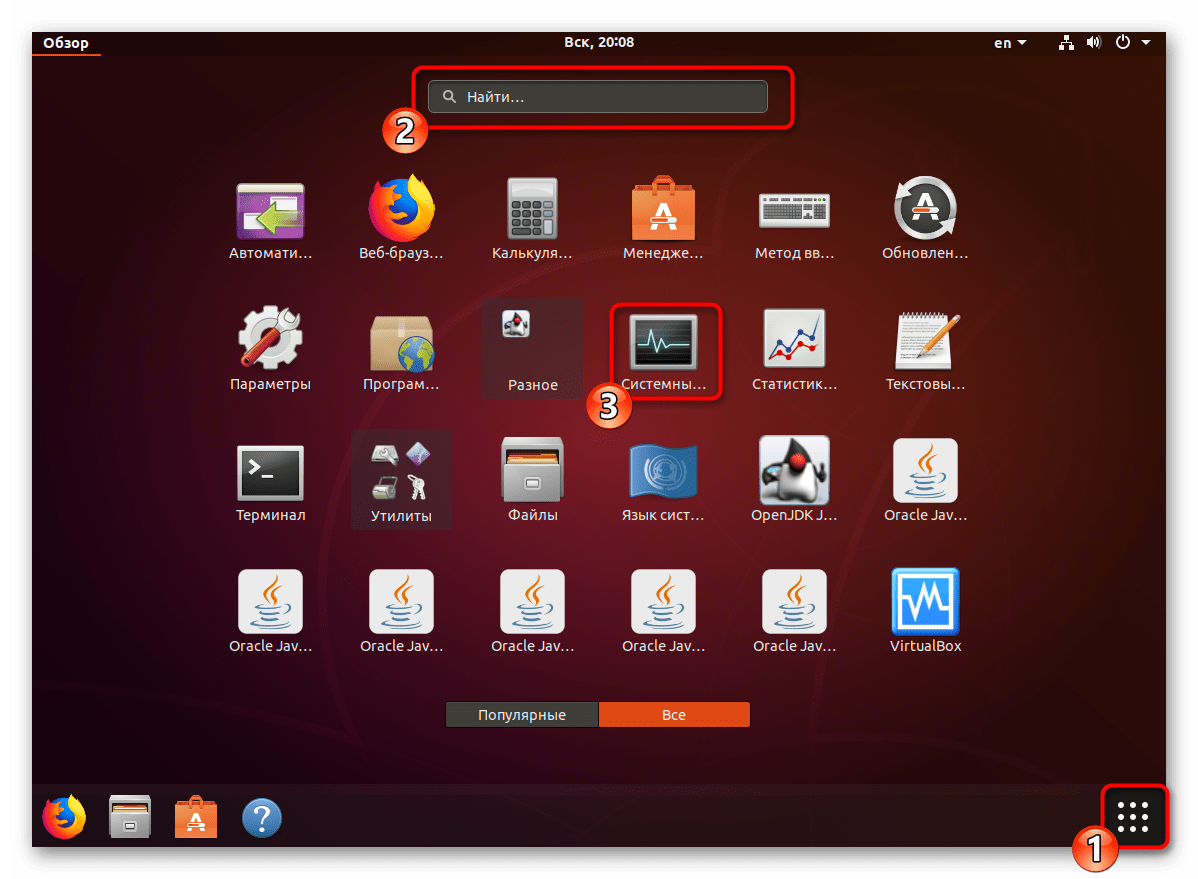1198x879 pixels.
Task: Open the System Monitor app icon
Action: (x=663, y=343)
